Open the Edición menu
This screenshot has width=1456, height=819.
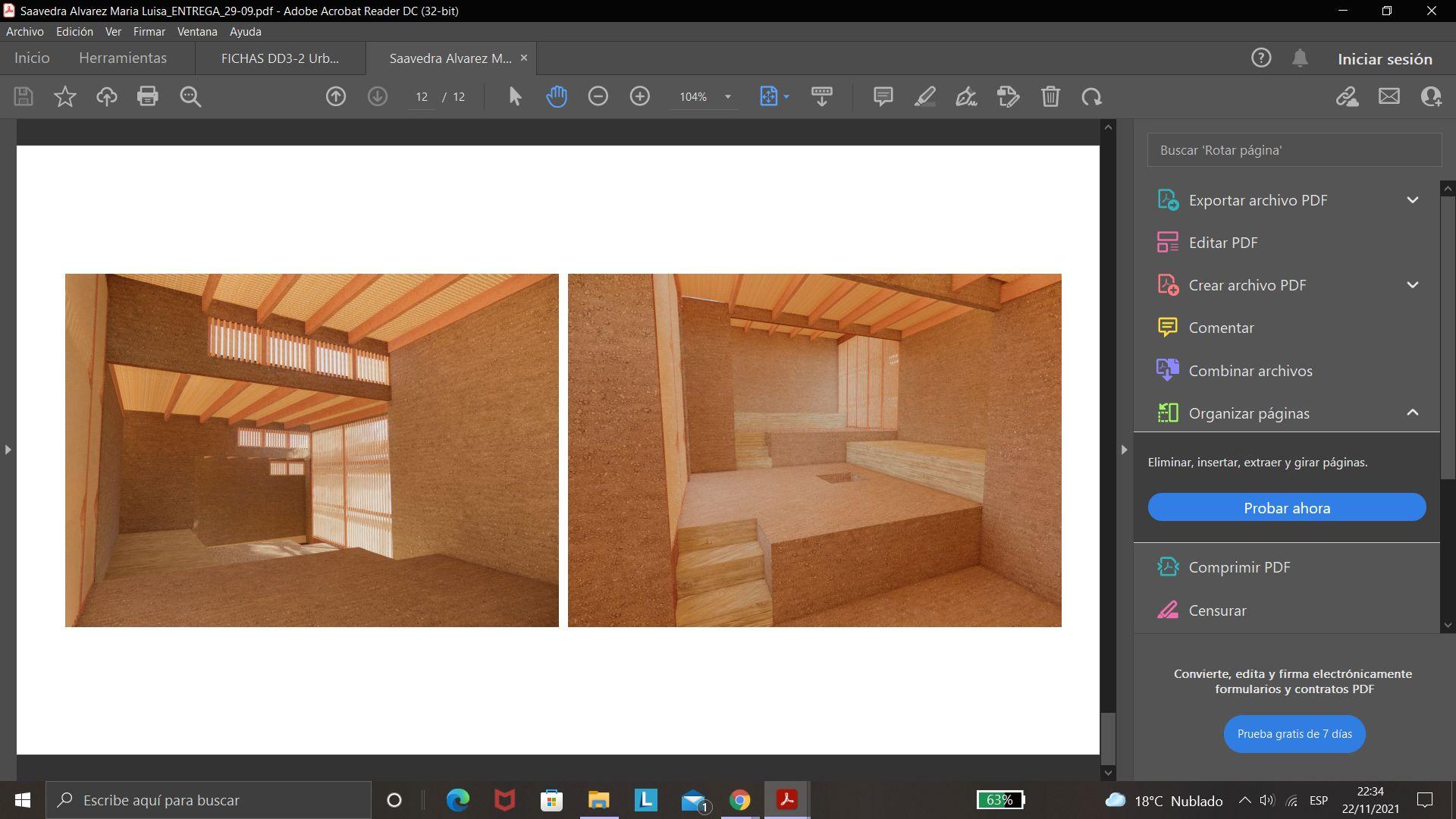74,31
